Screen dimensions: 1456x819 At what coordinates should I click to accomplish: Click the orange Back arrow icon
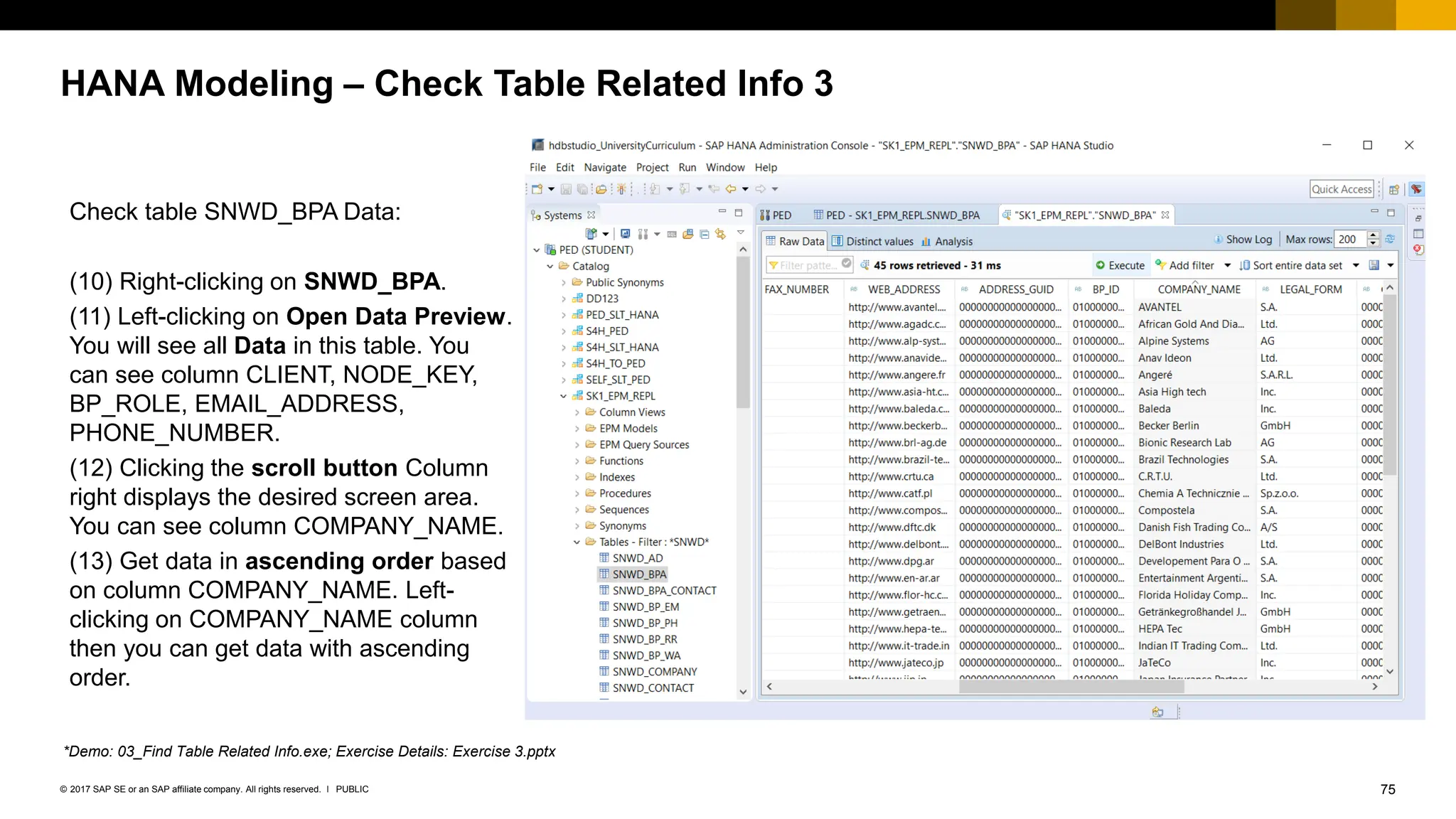point(730,189)
